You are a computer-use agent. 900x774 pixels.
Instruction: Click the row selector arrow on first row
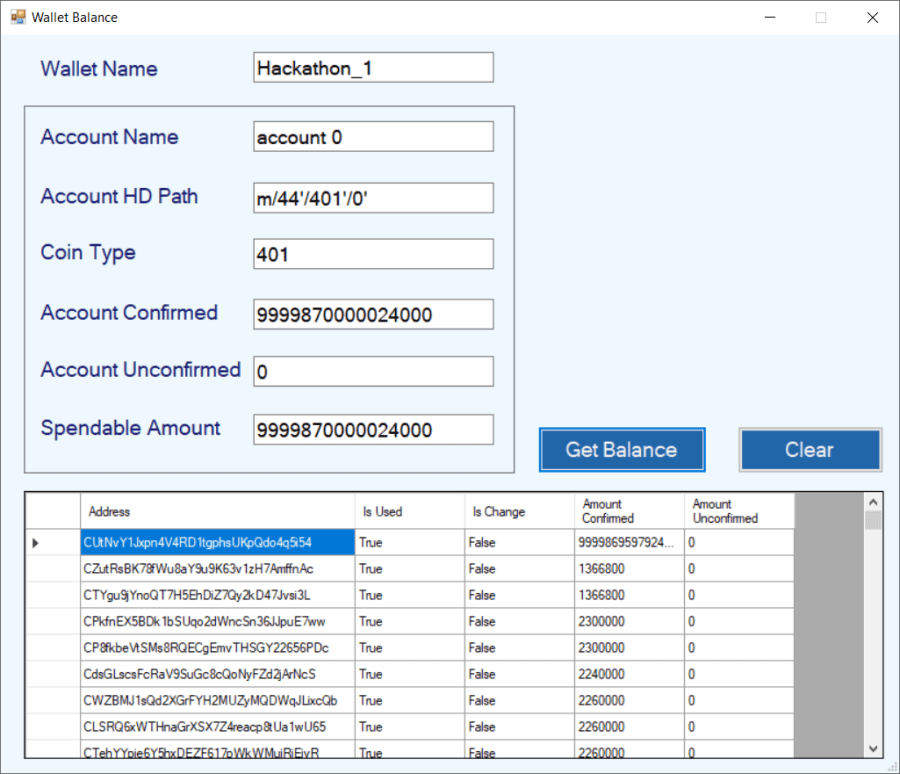click(36, 542)
